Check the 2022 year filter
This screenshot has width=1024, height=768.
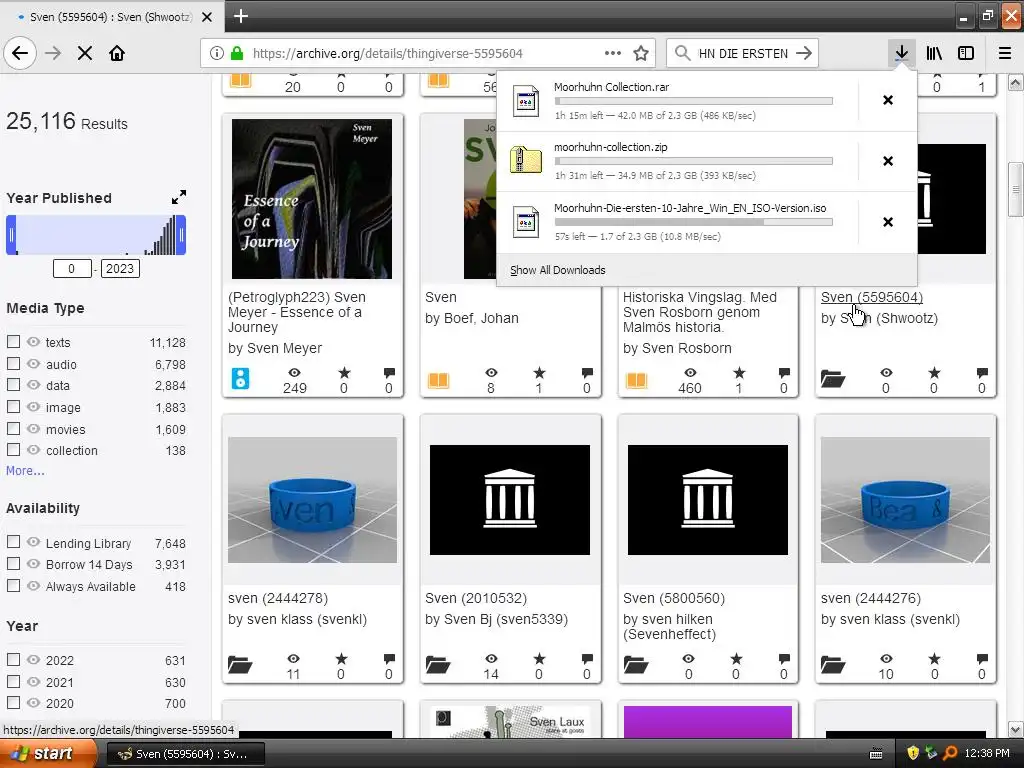click(x=13, y=660)
